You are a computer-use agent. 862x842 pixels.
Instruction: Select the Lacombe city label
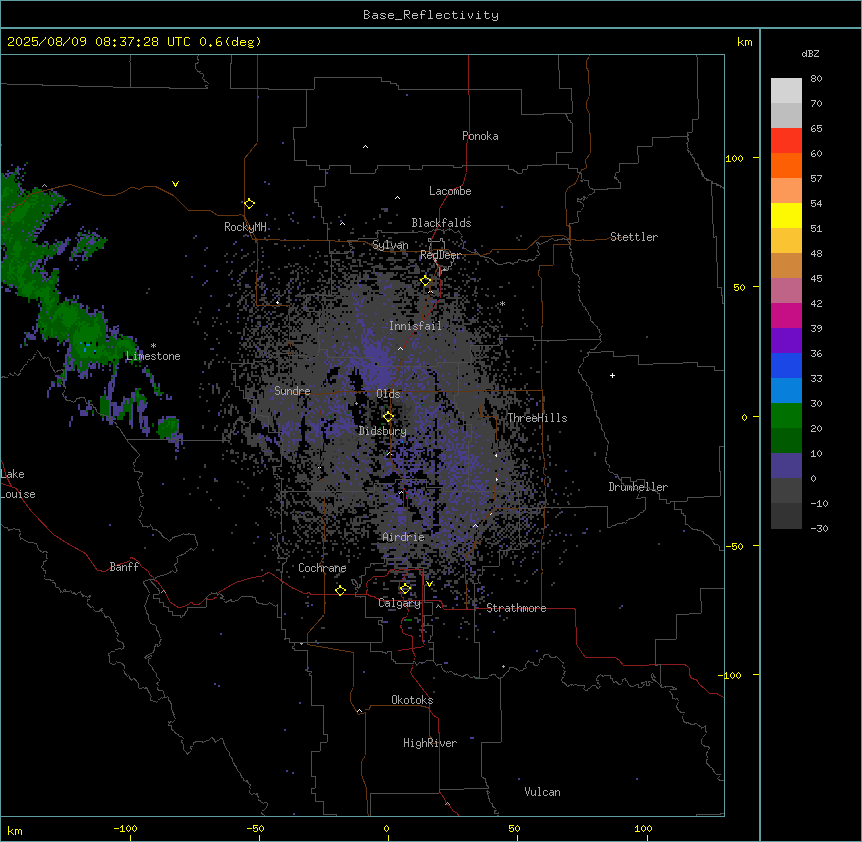[x=450, y=191]
